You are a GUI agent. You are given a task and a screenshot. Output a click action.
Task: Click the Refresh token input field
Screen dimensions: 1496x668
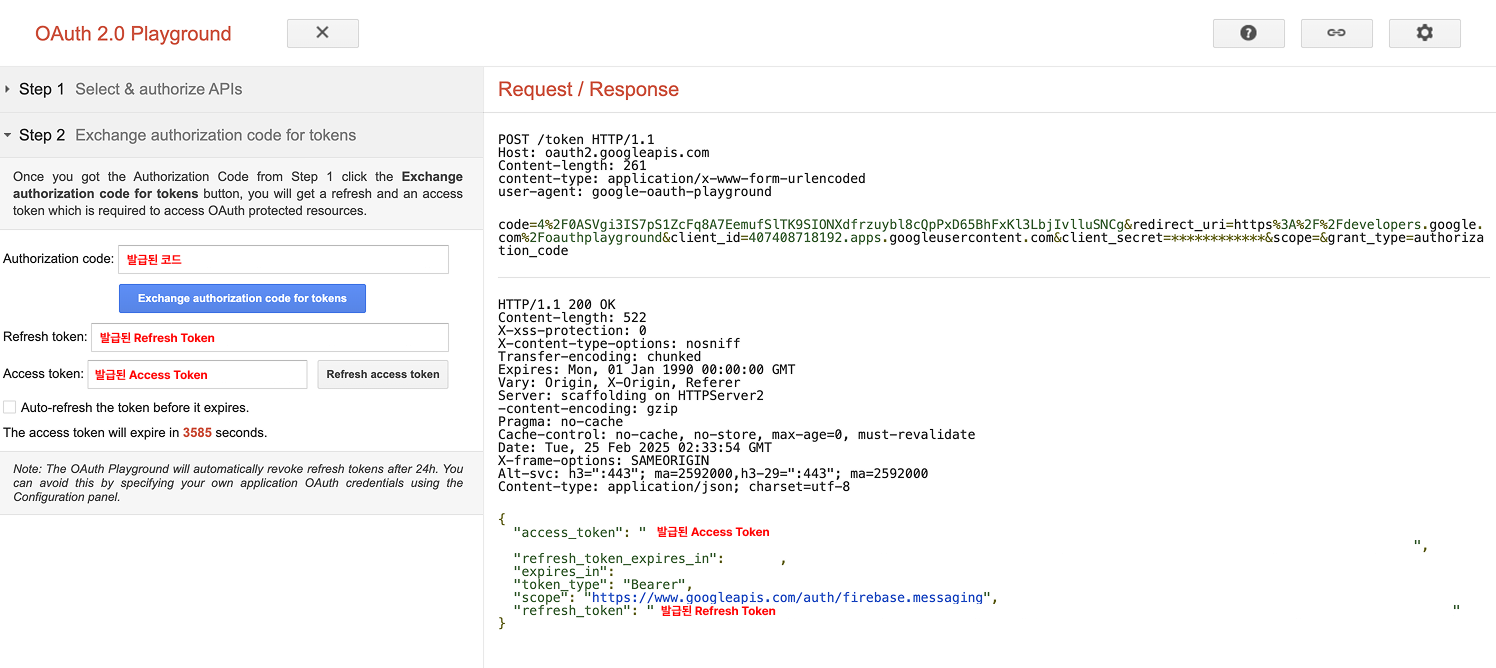pos(270,337)
